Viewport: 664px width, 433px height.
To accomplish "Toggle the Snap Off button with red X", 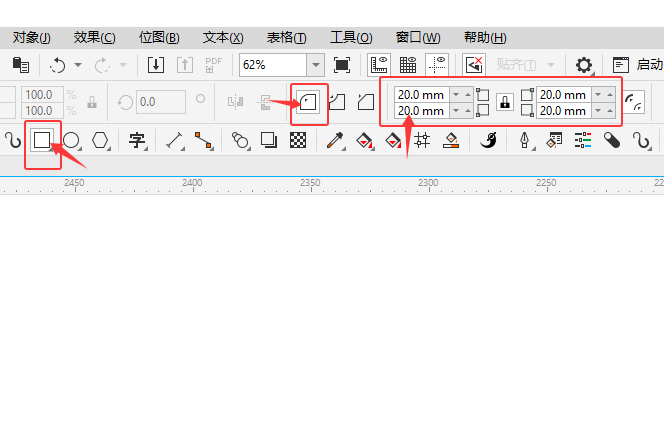I will [474, 65].
